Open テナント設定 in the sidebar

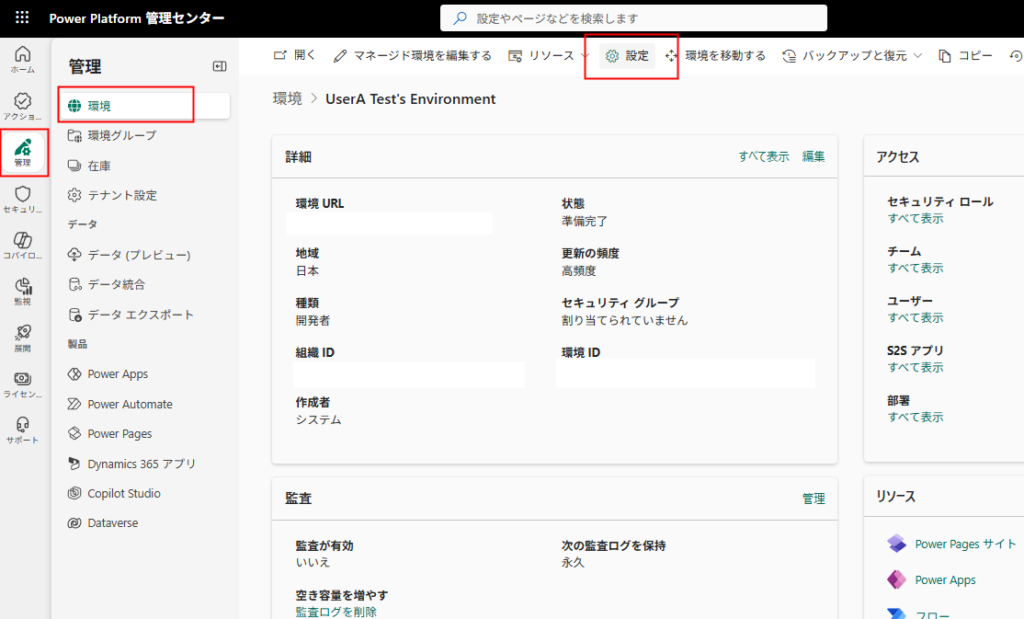pyautogui.click(x=122, y=195)
